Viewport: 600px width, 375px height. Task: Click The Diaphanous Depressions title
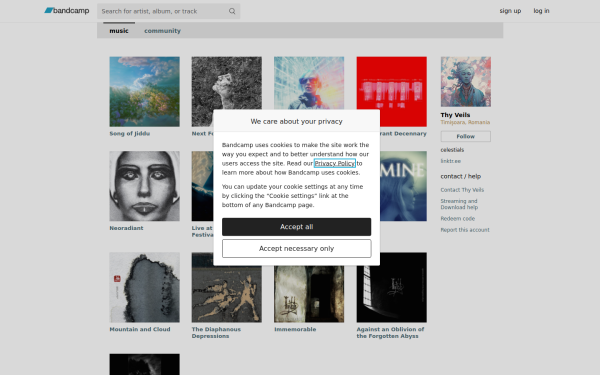216,333
